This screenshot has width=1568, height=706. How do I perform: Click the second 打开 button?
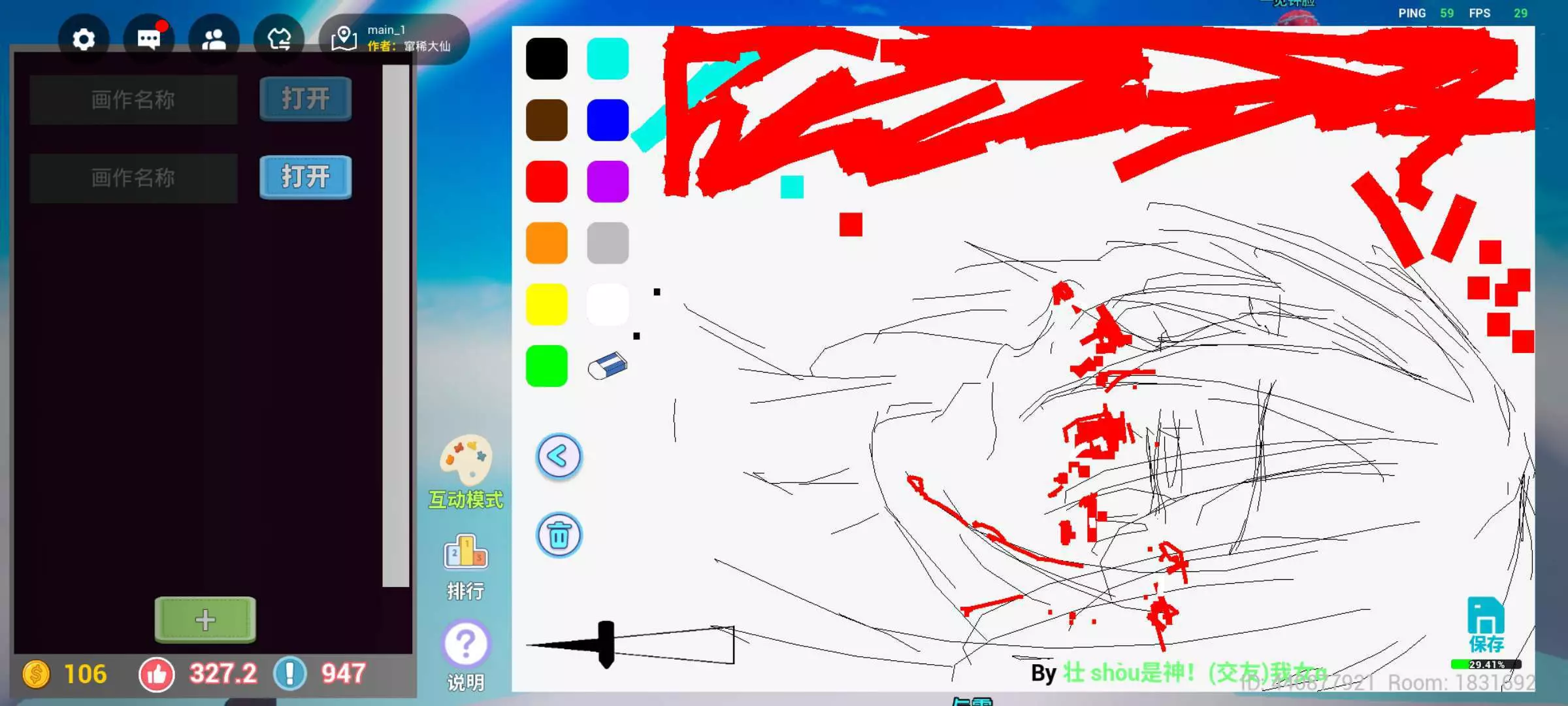305,177
